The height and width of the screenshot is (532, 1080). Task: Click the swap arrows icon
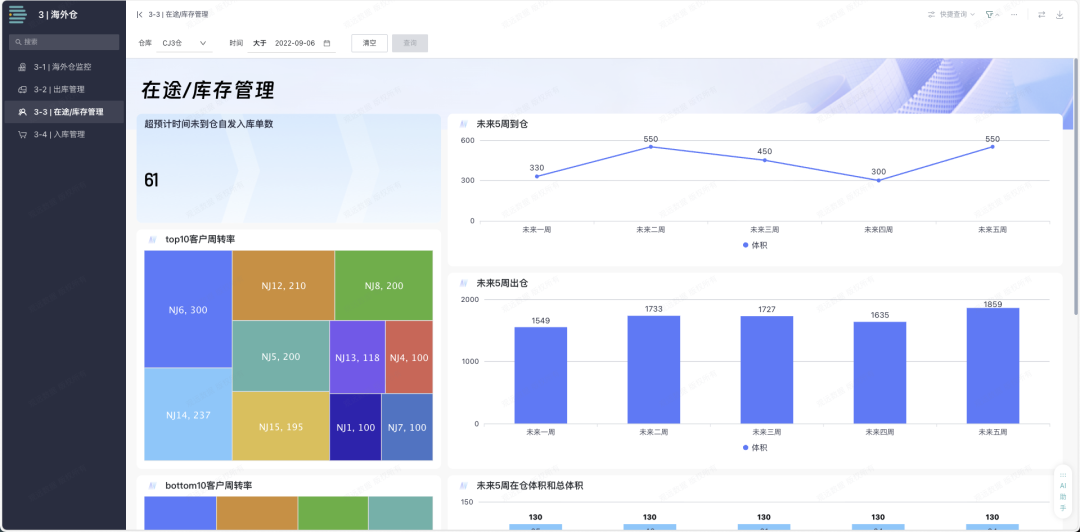1041,14
